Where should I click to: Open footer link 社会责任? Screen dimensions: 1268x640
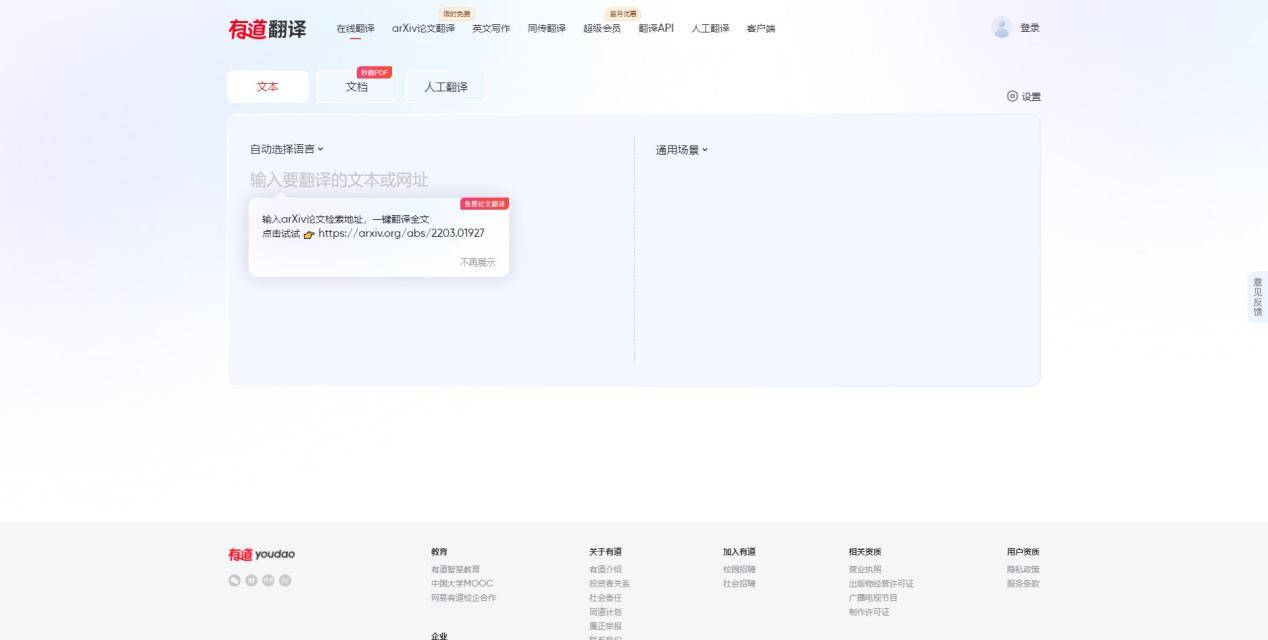click(605, 598)
